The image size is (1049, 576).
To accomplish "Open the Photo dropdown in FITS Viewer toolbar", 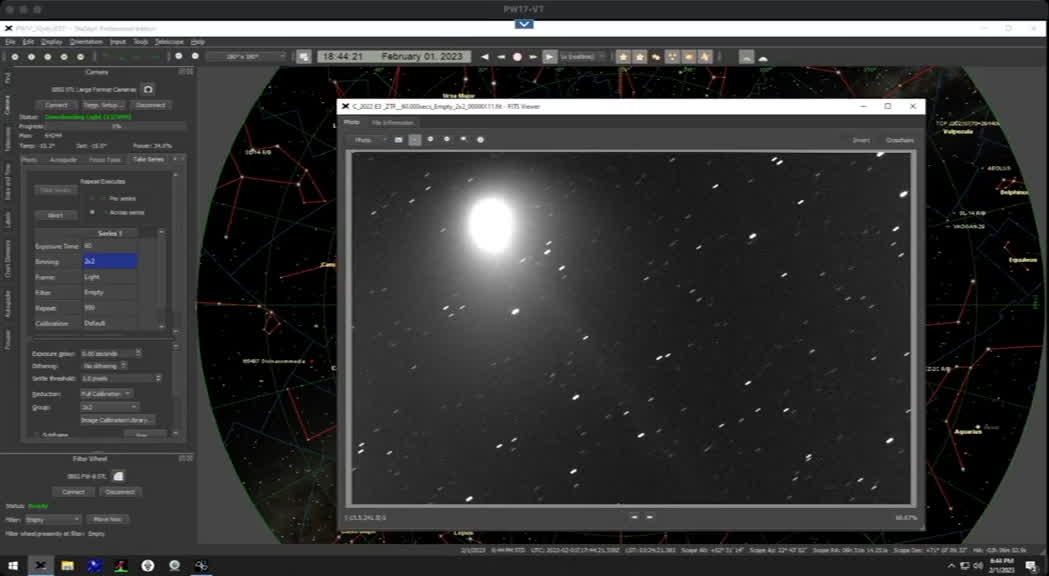I will pyautogui.click(x=368, y=140).
